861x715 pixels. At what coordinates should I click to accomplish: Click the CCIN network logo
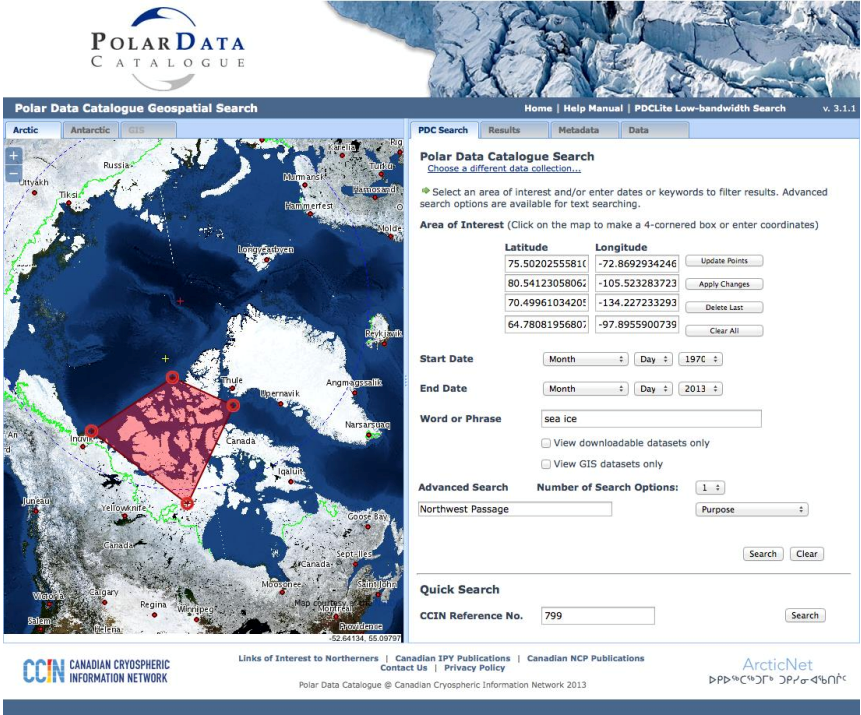coord(97,671)
